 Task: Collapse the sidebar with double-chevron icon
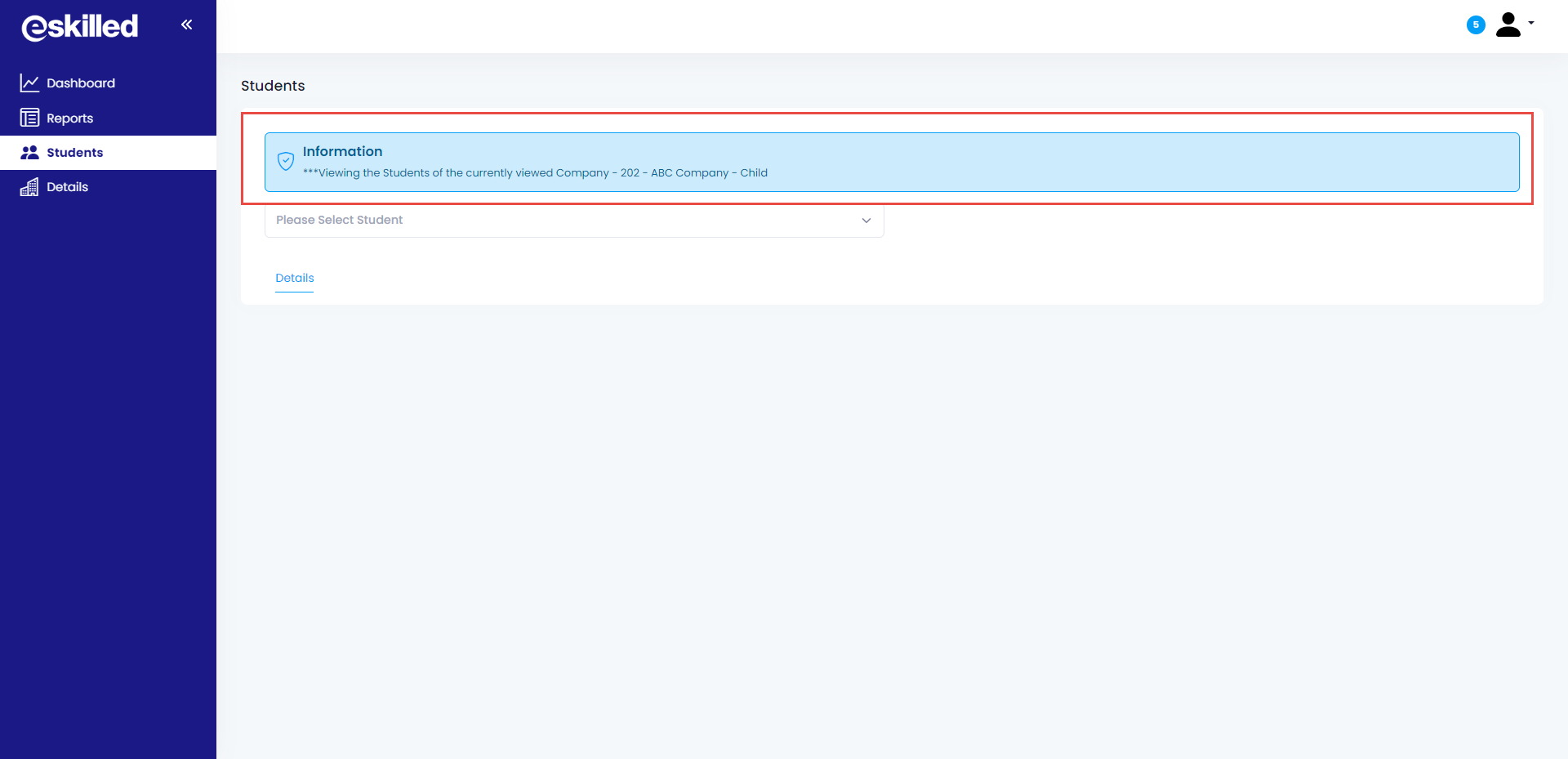point(186,25)
